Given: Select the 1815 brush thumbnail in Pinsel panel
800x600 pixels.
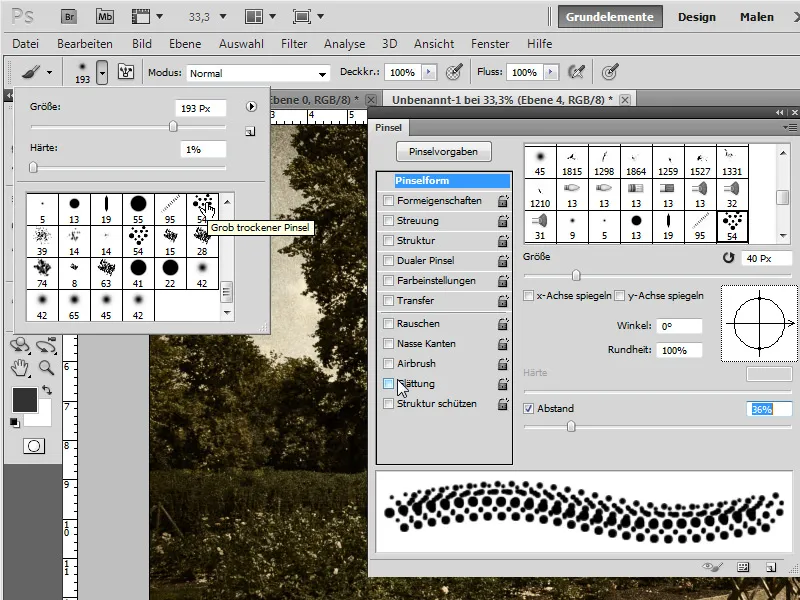Looking at the screenshot, I should (572, 162).
